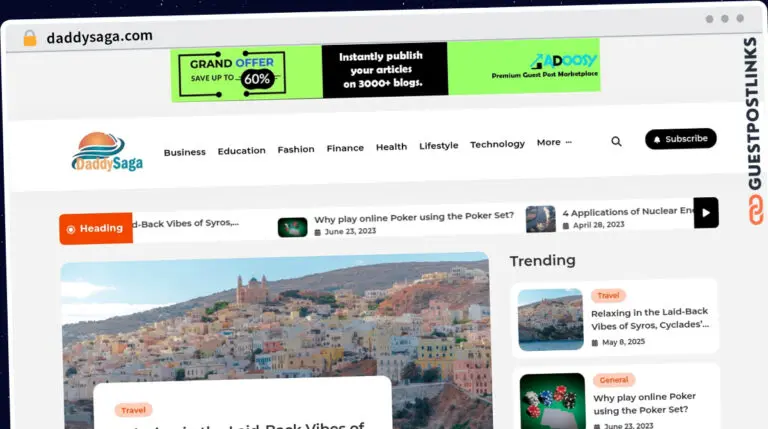Click the DaddySaga logo
The width and height of the screenshot is (768, 429).
[107, 152]
